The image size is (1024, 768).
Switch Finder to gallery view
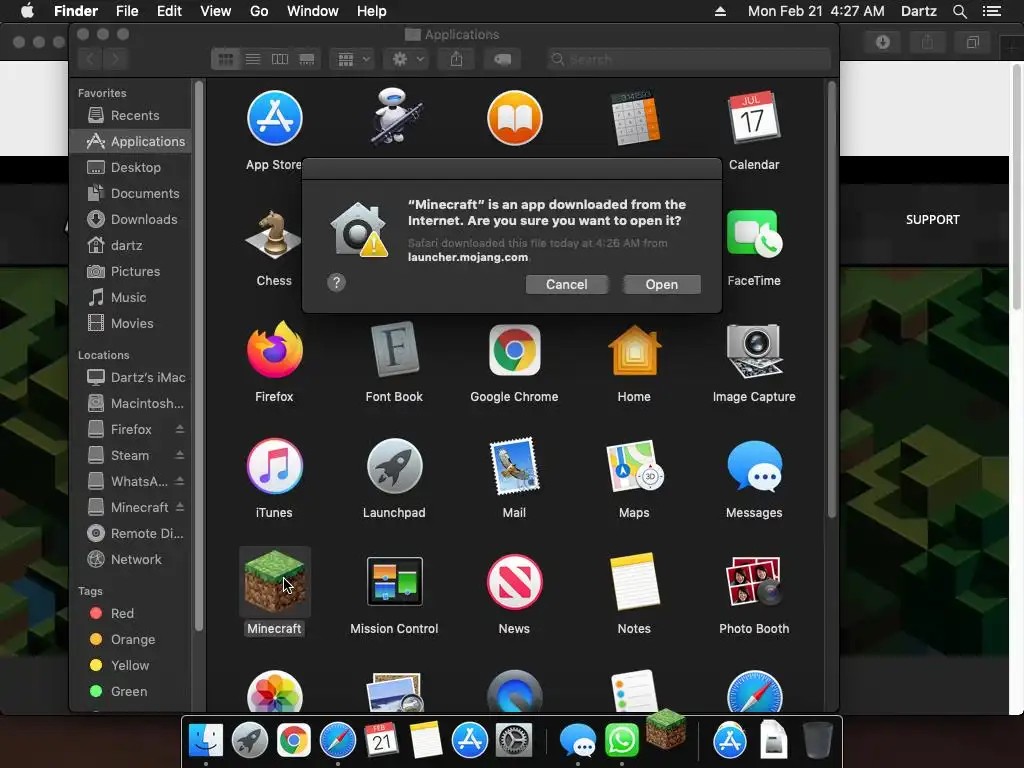click(x=307, y=59)
